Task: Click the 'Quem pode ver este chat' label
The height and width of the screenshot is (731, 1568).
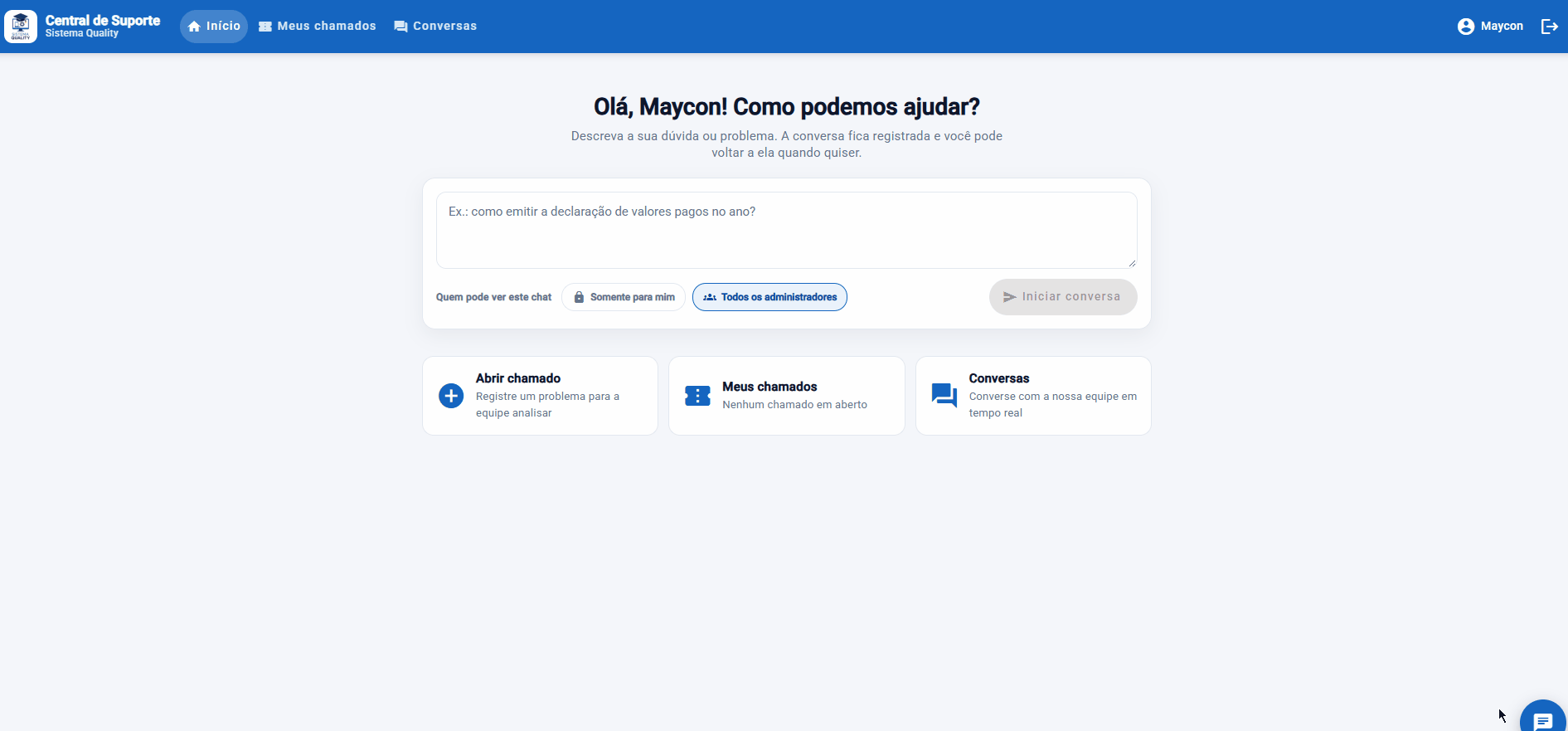Action: click(493, 297)
